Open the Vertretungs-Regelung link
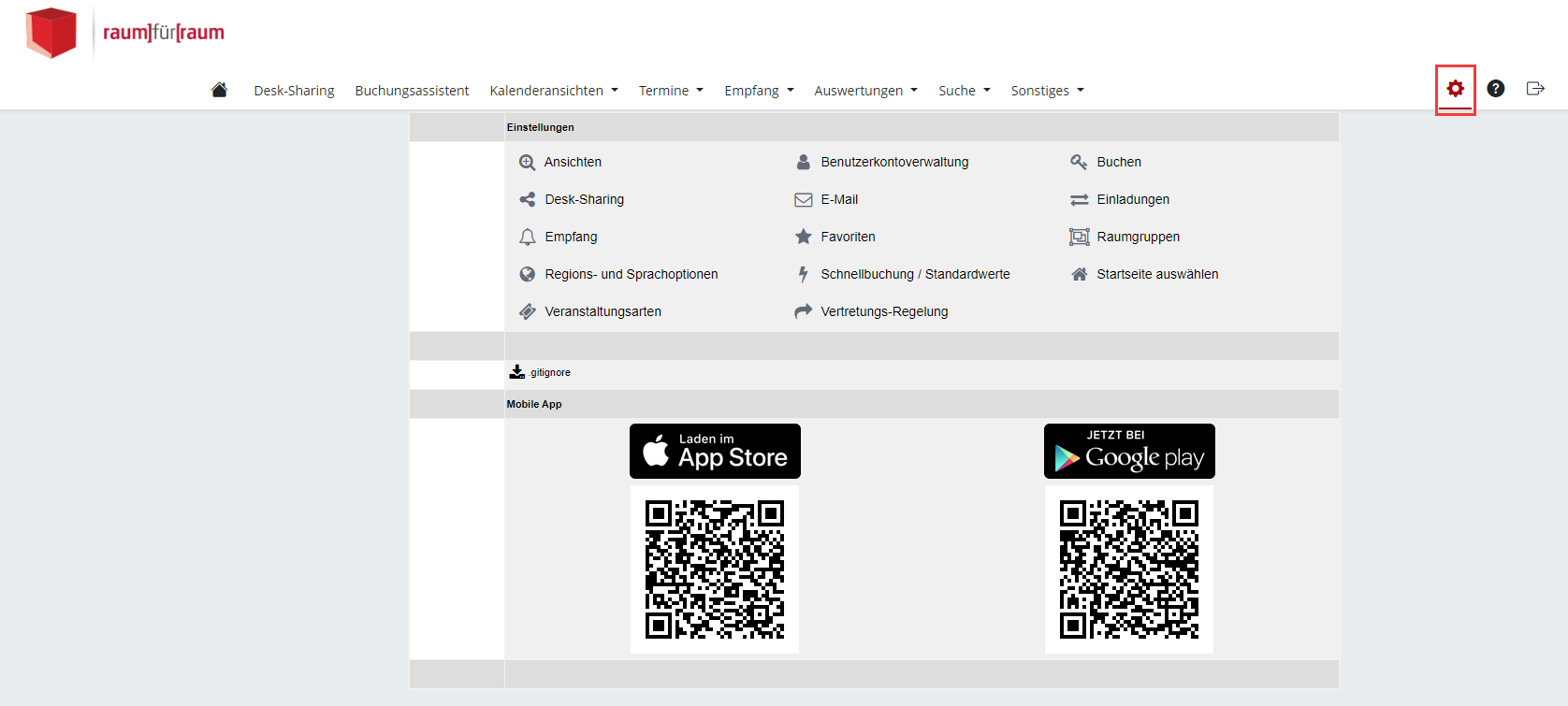 point(884,311)
